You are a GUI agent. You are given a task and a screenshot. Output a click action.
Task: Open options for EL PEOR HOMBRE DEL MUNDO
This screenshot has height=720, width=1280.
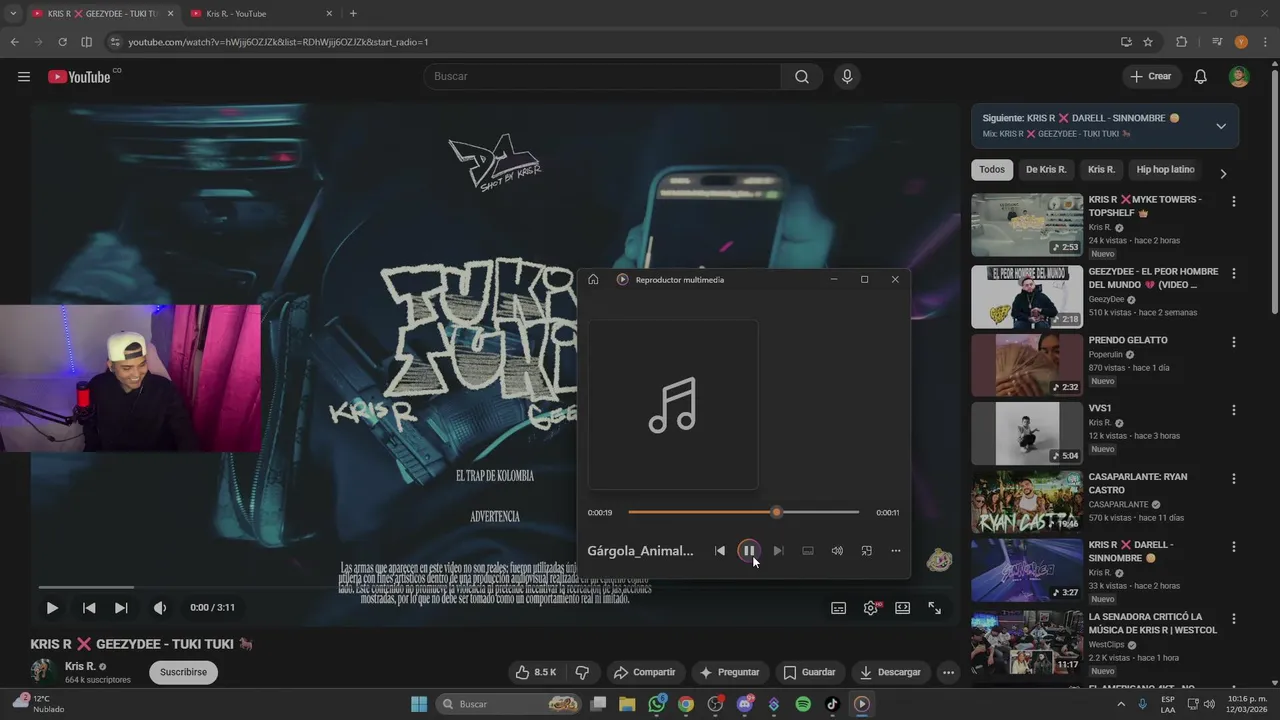click(1233, 273)
